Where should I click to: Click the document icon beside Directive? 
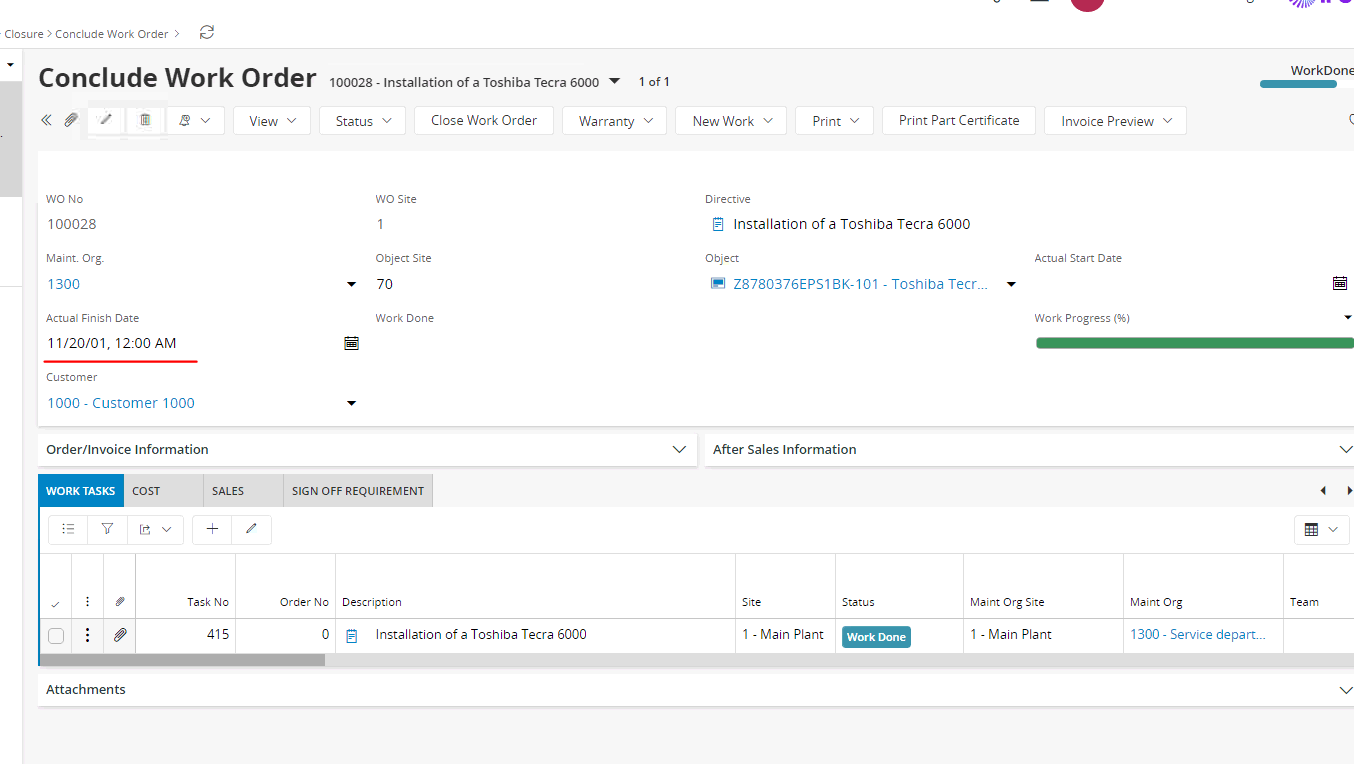pyautogui.click(x=718, y=224)
